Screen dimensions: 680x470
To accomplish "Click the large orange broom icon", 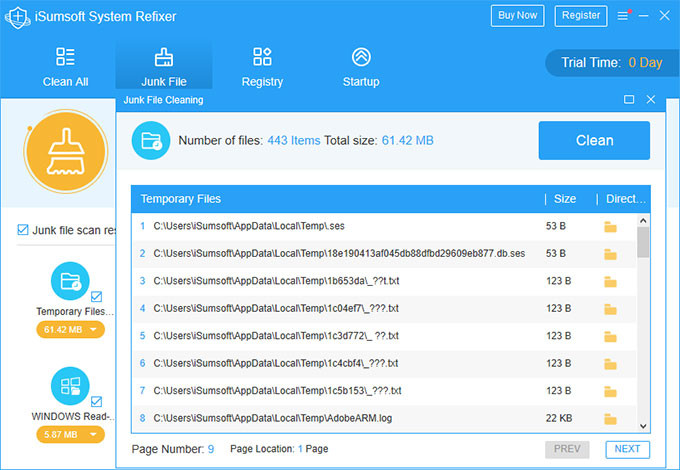I will coord(66,151).
